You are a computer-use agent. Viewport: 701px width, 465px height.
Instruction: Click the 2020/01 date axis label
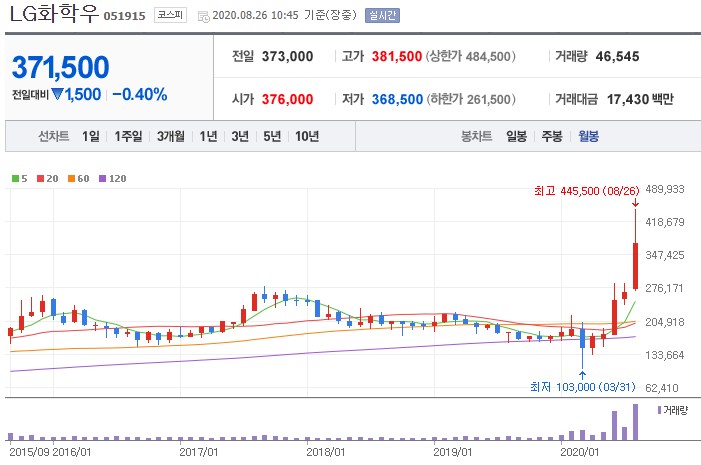point(579,452)
